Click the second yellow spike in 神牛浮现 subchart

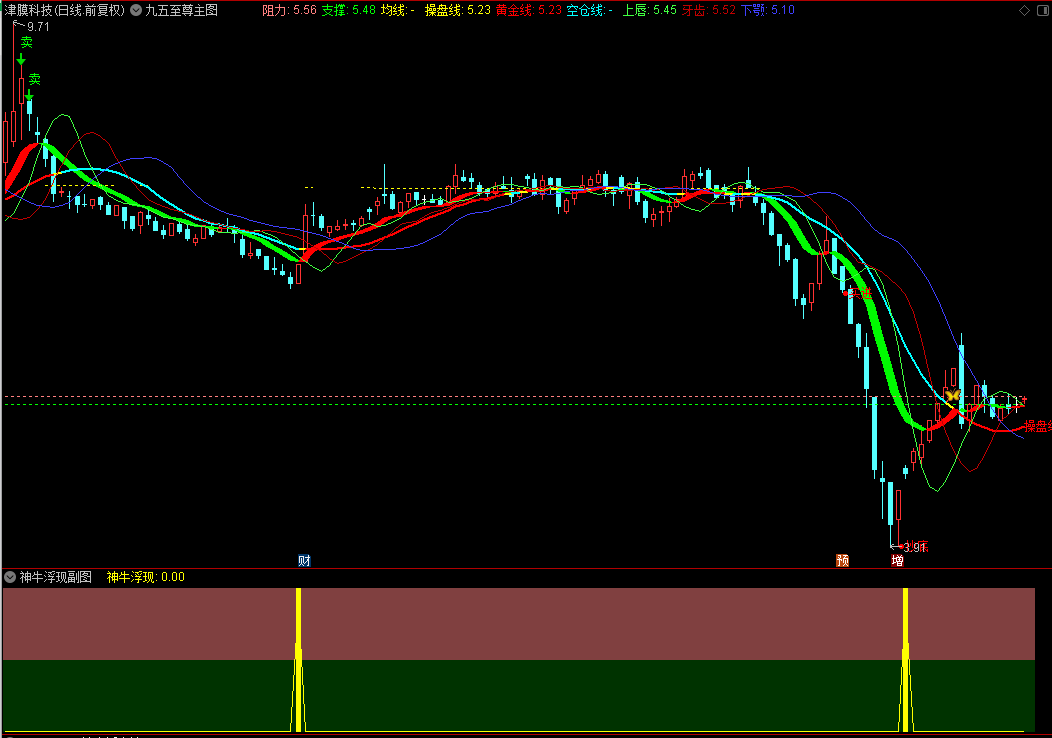(x=905, y=660)
